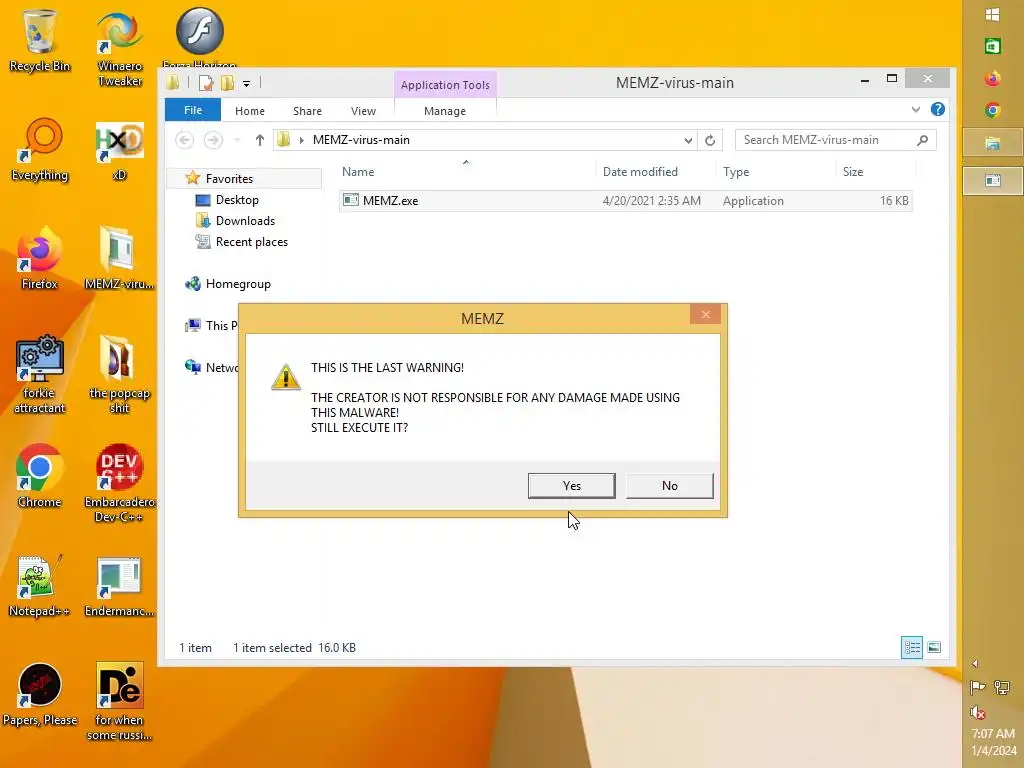Switch to details view in status bar
Image resolution: width=1024 pixels, height=768 pixels.
pyautogui.click(x=912, y=647)
